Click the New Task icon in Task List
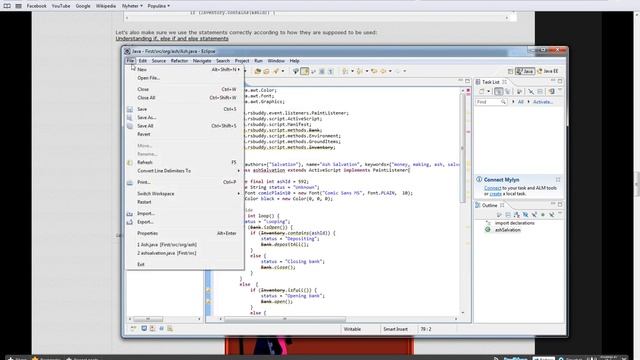Screen dimensions: 640x360 [482, 91]
